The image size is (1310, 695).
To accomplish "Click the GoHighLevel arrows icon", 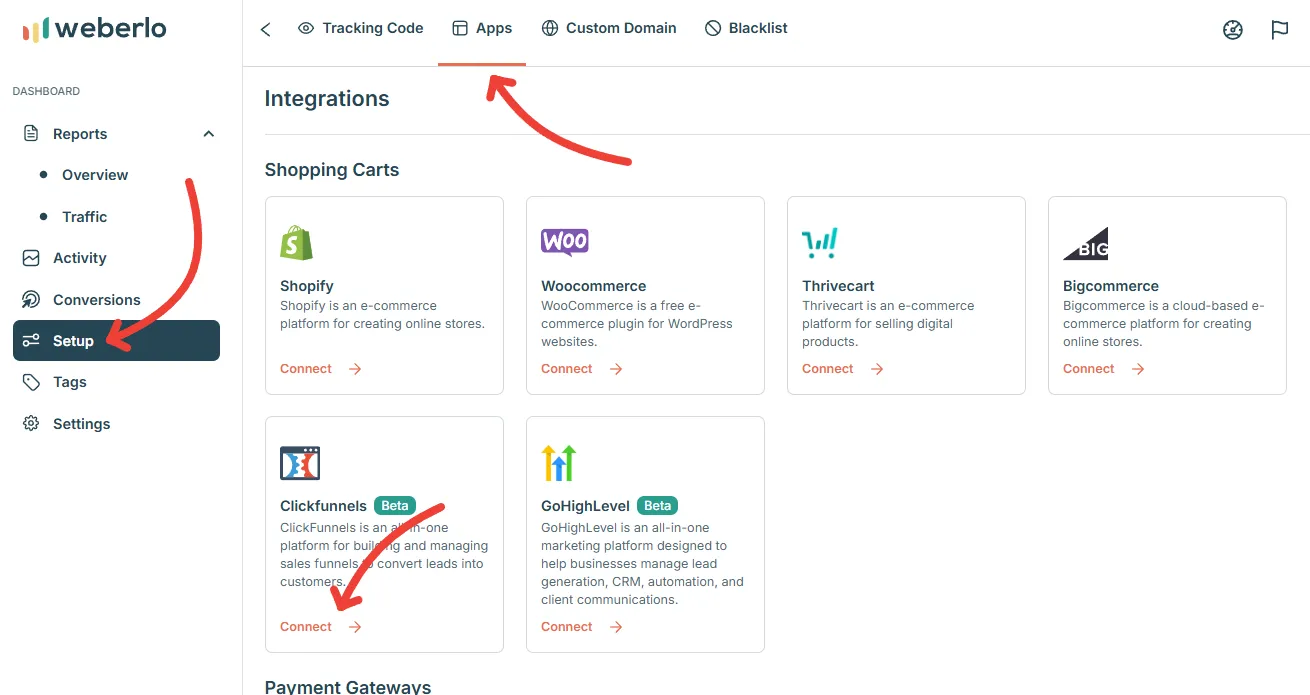I will coord(559,463).
